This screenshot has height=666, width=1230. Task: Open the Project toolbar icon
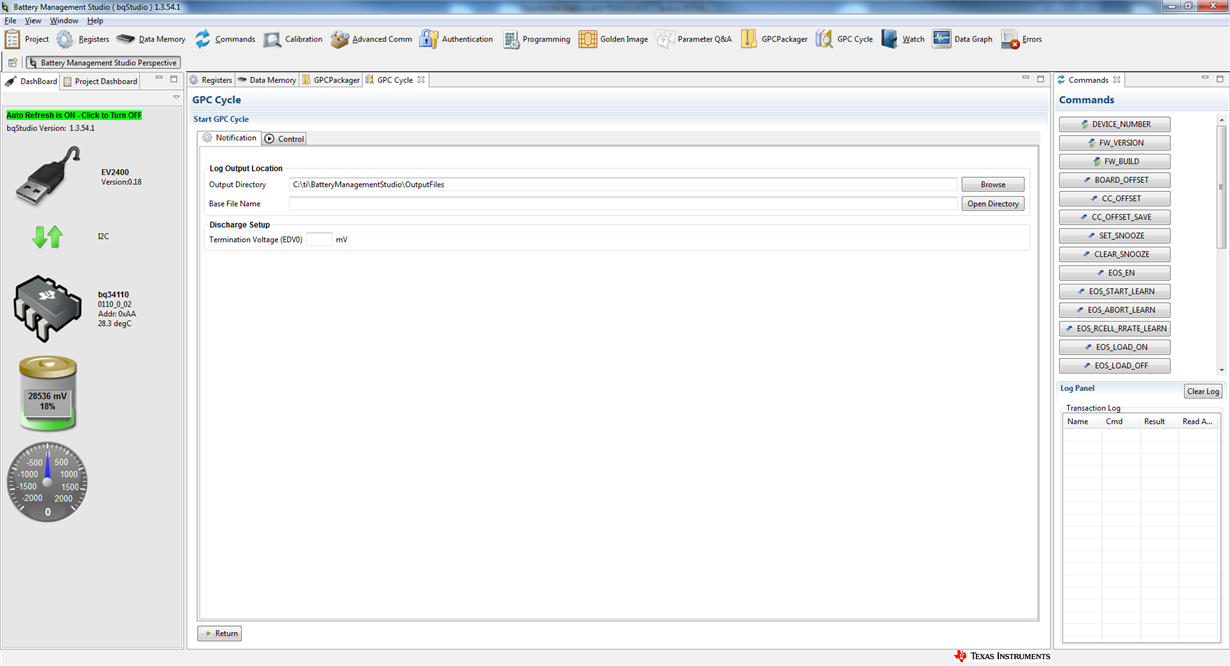click(12, 39)
